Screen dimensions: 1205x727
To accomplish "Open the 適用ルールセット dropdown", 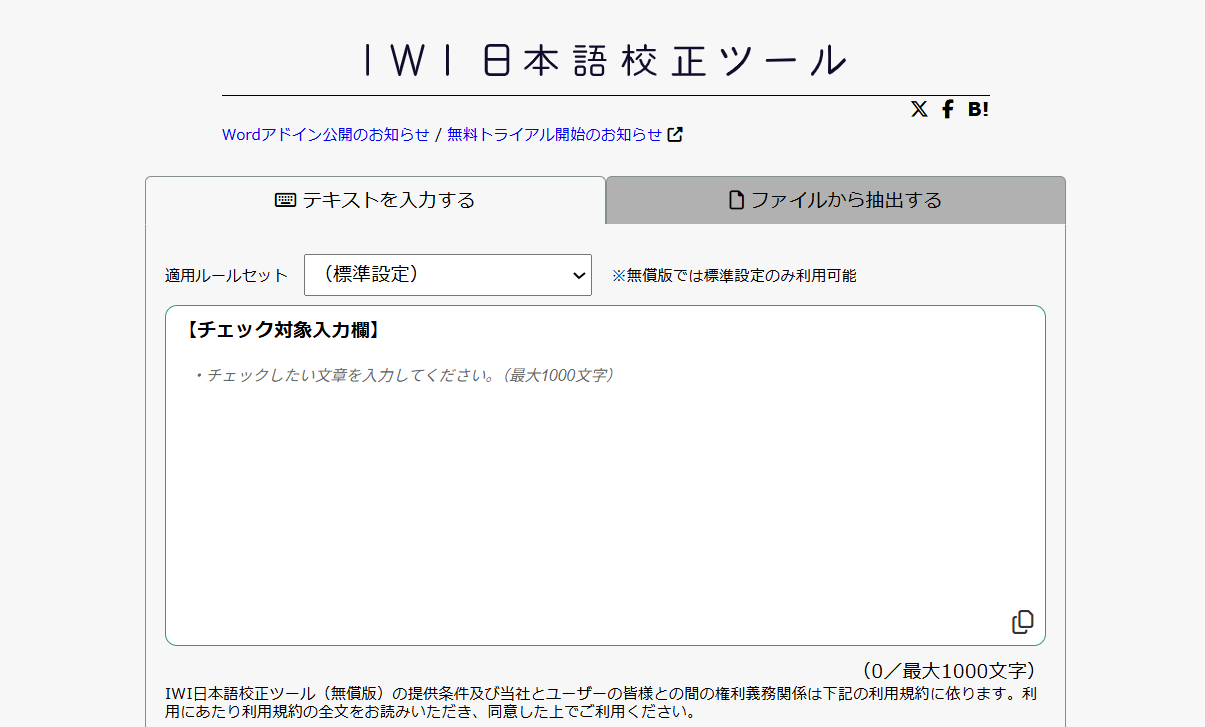I will pos(448,275).
